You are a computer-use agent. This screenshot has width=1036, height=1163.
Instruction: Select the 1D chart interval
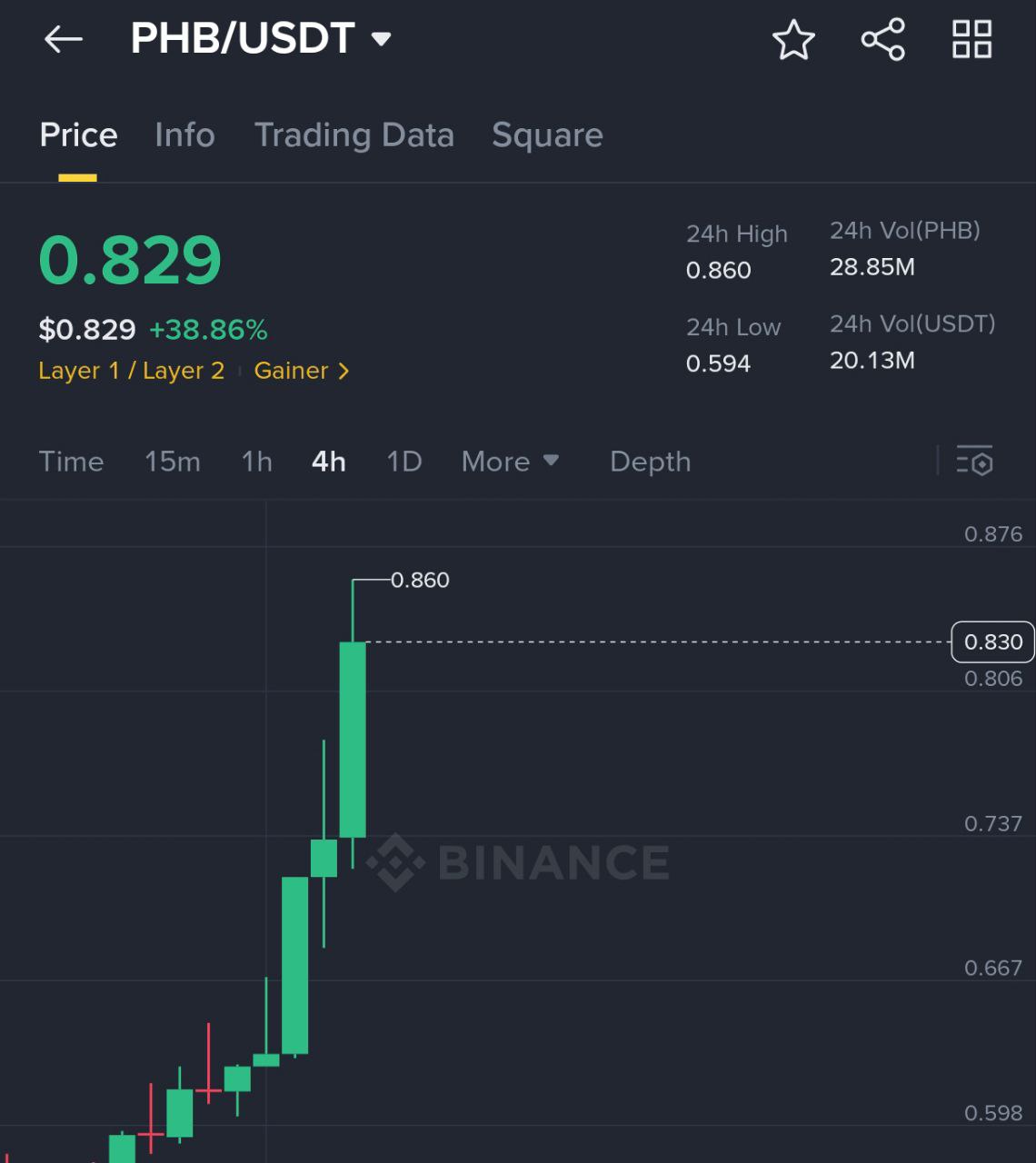(404, 462)
